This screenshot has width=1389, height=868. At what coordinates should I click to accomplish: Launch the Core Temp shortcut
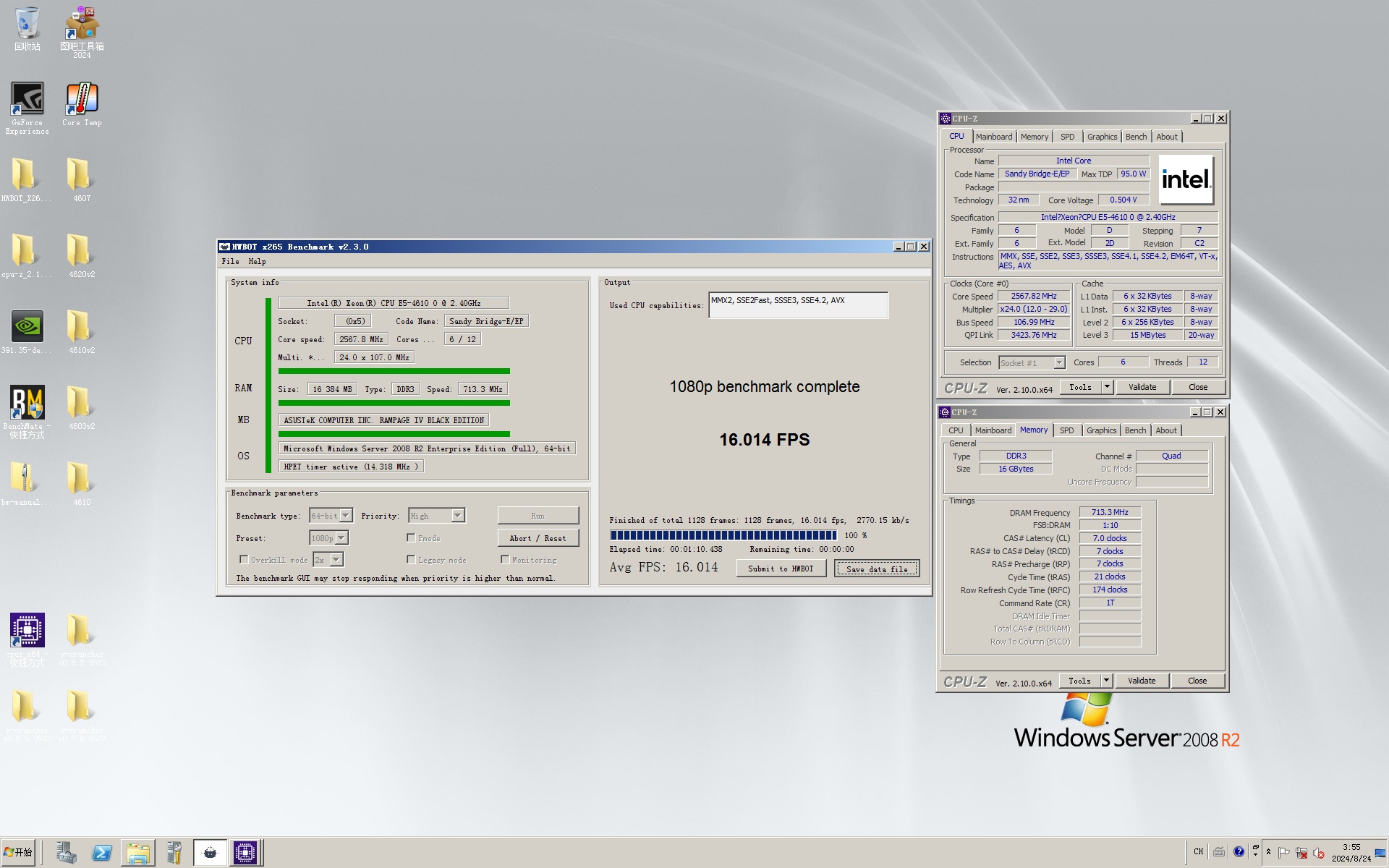tap(82, 104)
